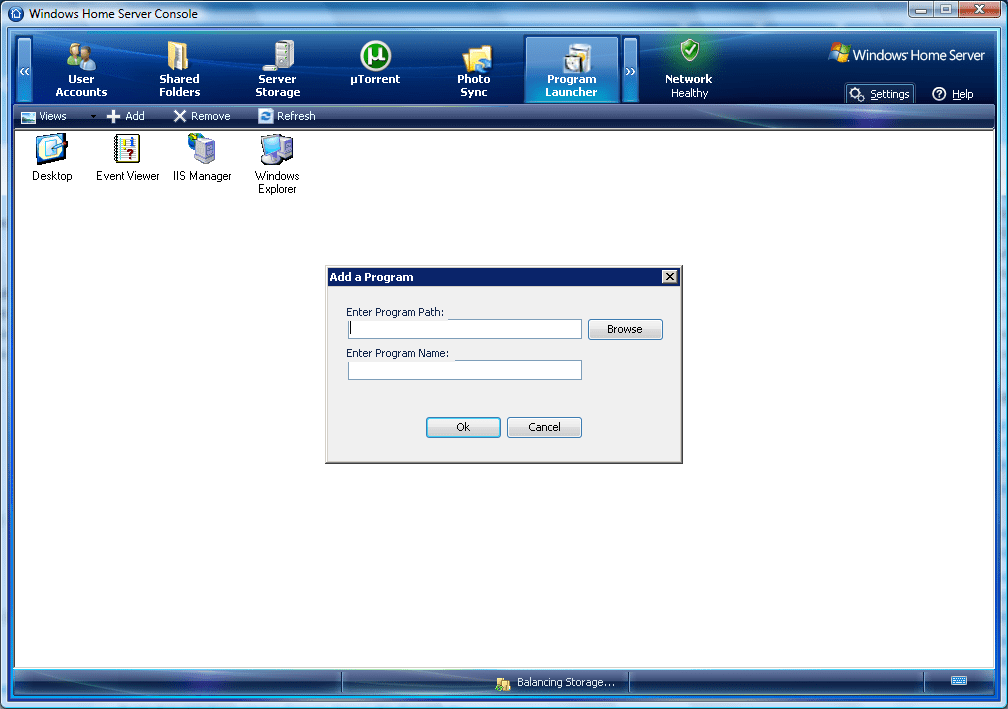
Task: Confirm the dialog with Ok
Action: (x=463, y=427)
